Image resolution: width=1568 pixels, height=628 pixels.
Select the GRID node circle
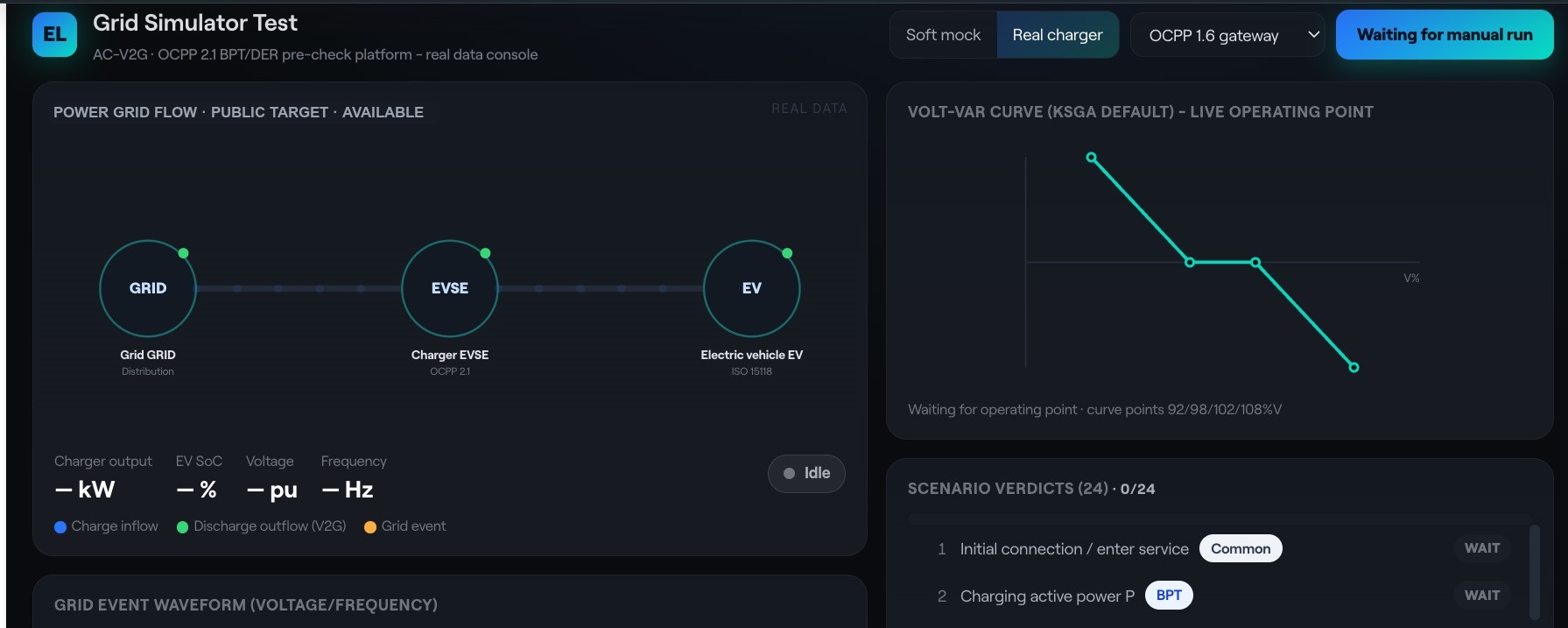point(148,288)
